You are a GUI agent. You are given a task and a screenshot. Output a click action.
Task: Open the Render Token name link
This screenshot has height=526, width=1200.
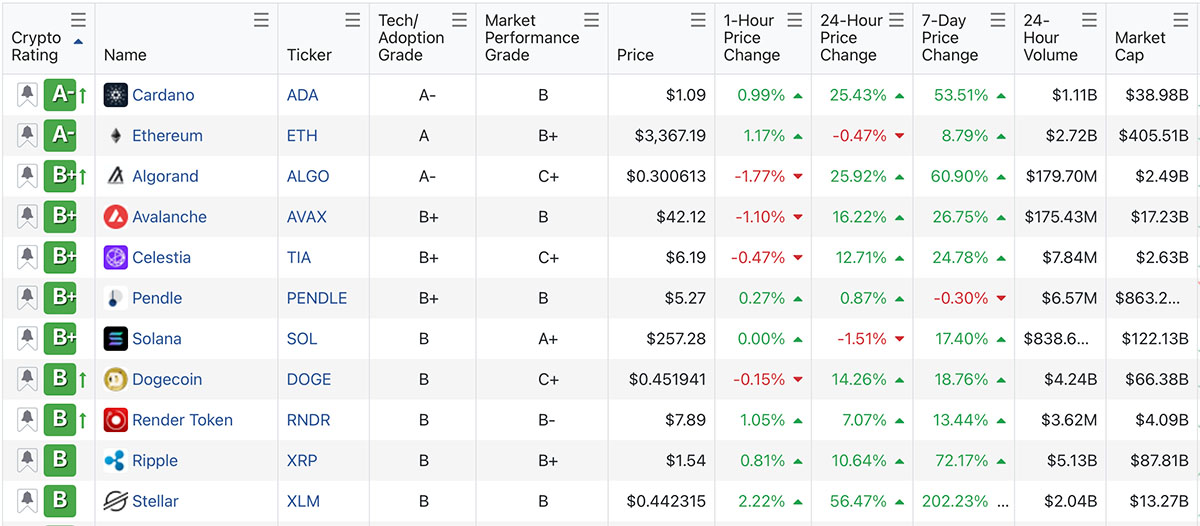click(182, 420)
